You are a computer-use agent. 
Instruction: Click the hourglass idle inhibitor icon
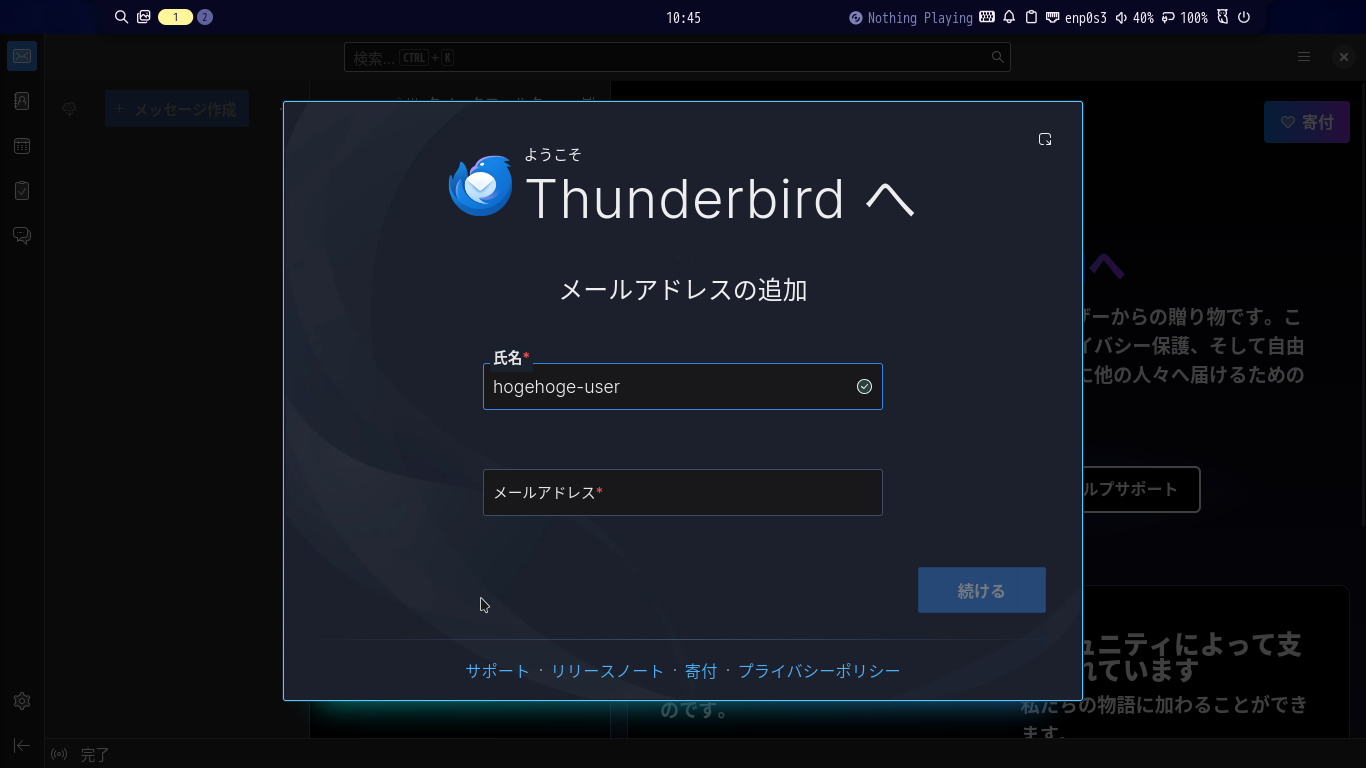(1222, 17)
